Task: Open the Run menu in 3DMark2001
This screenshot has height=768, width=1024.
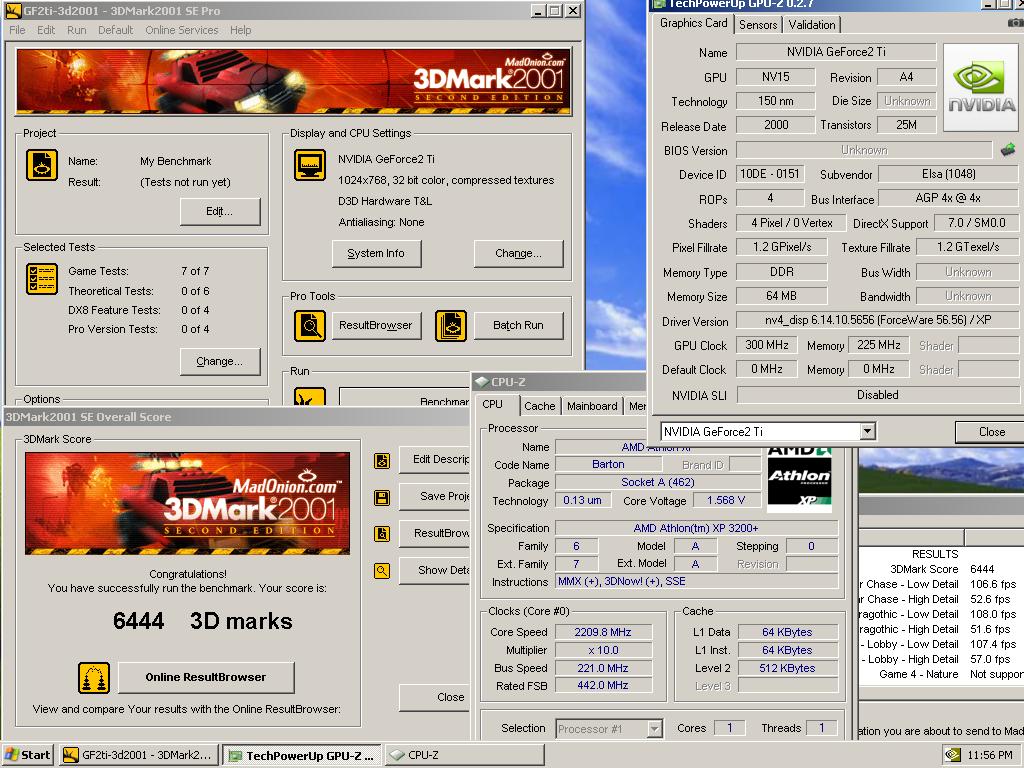Action: 76,30
